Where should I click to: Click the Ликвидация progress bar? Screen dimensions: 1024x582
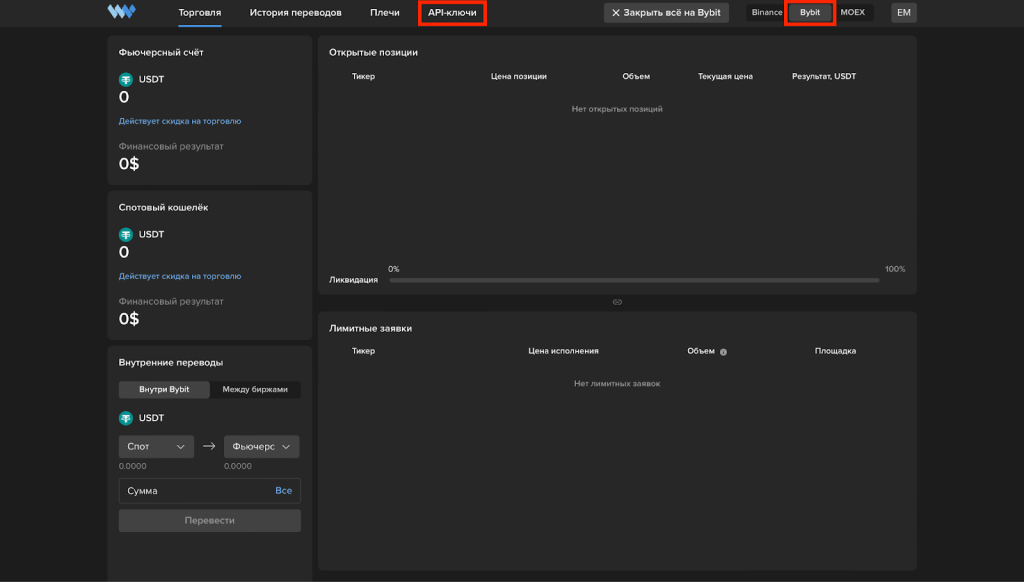(x=634, y=280)
